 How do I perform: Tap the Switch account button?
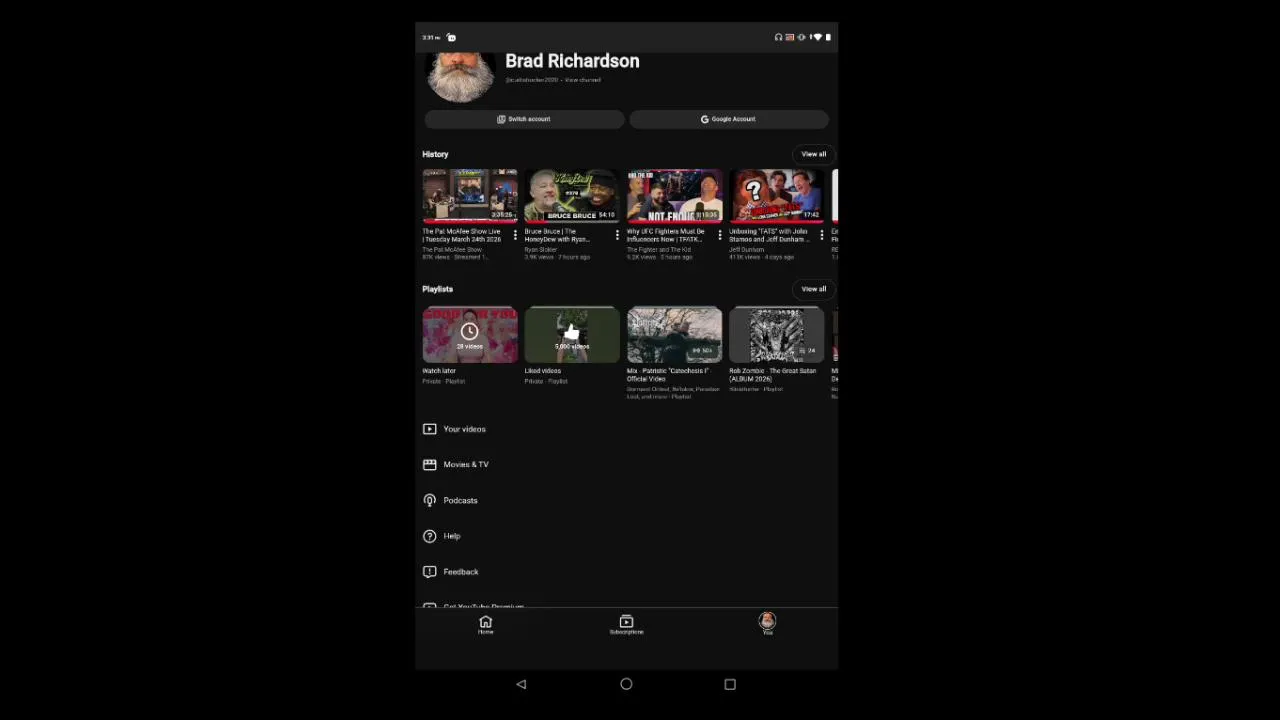(524, 119)
